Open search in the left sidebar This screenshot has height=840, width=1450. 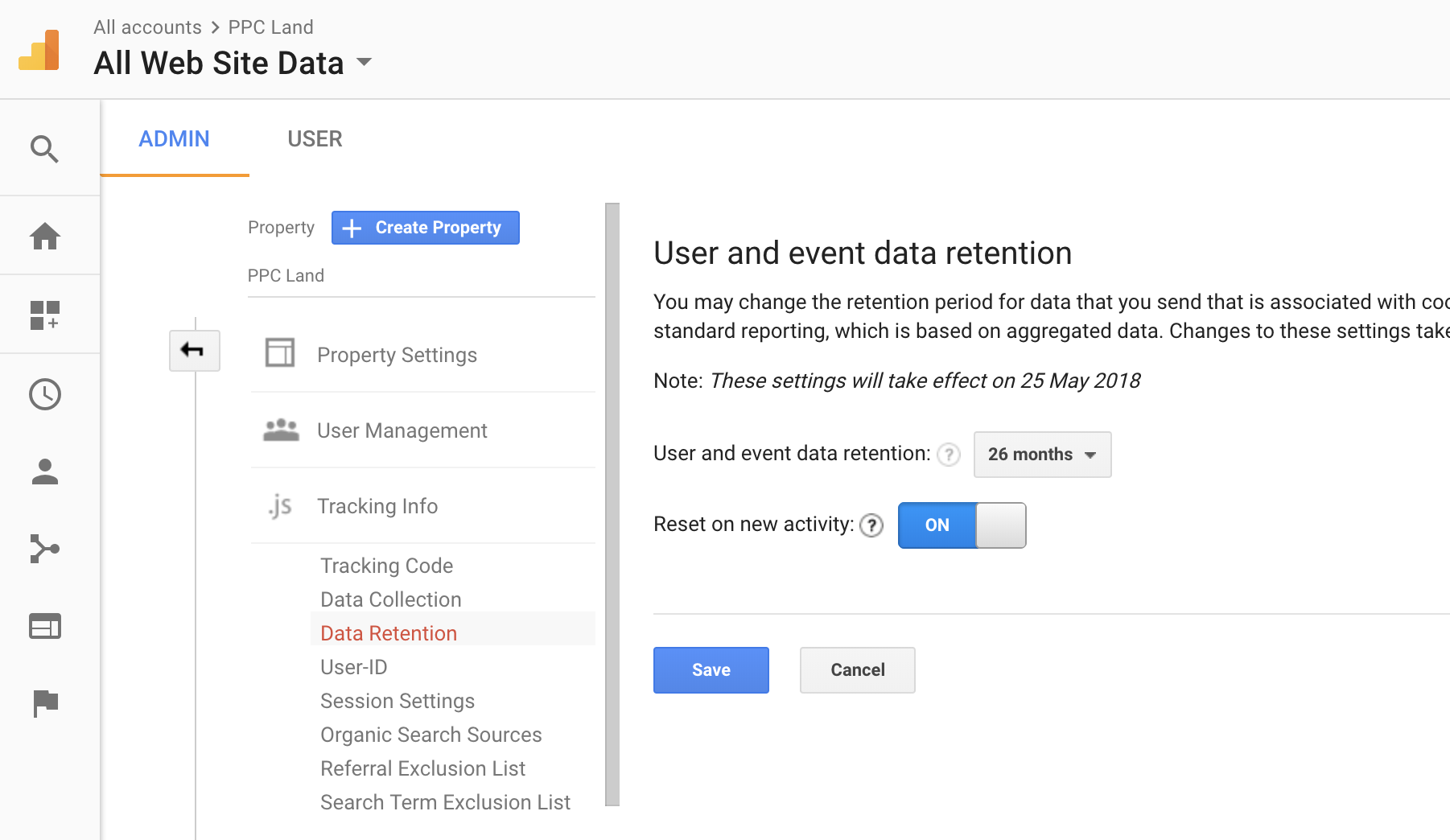(45, 149)
